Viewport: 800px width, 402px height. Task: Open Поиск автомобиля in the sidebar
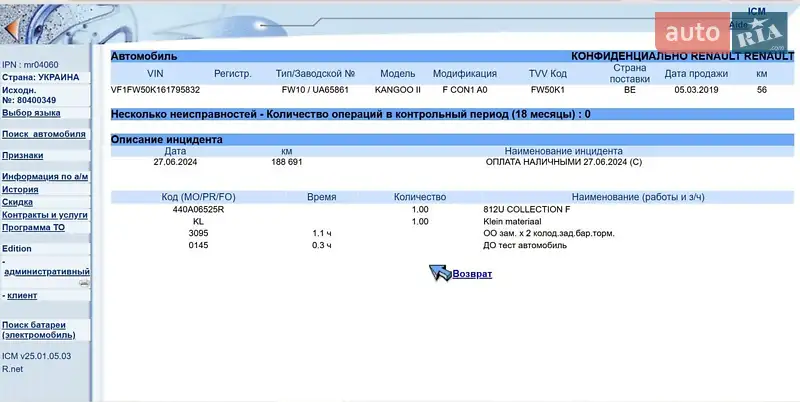[44, 134]
